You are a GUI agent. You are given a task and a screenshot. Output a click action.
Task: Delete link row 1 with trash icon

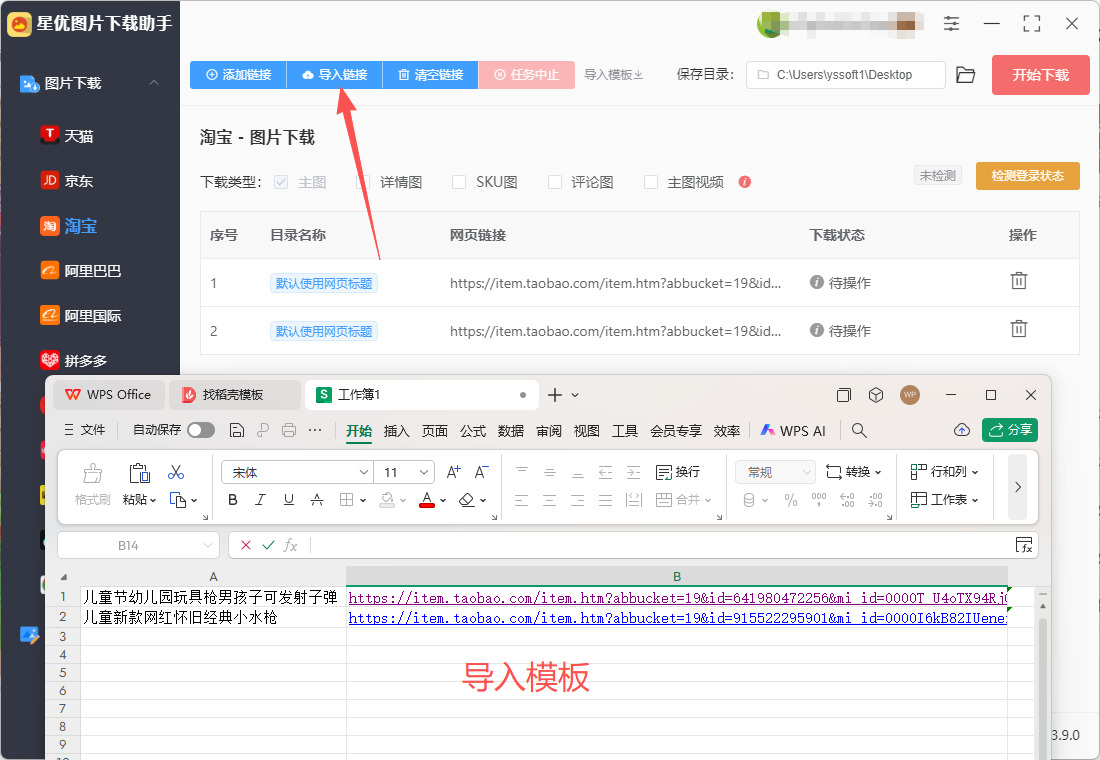pyautogui.click(x=1018, y=281)
